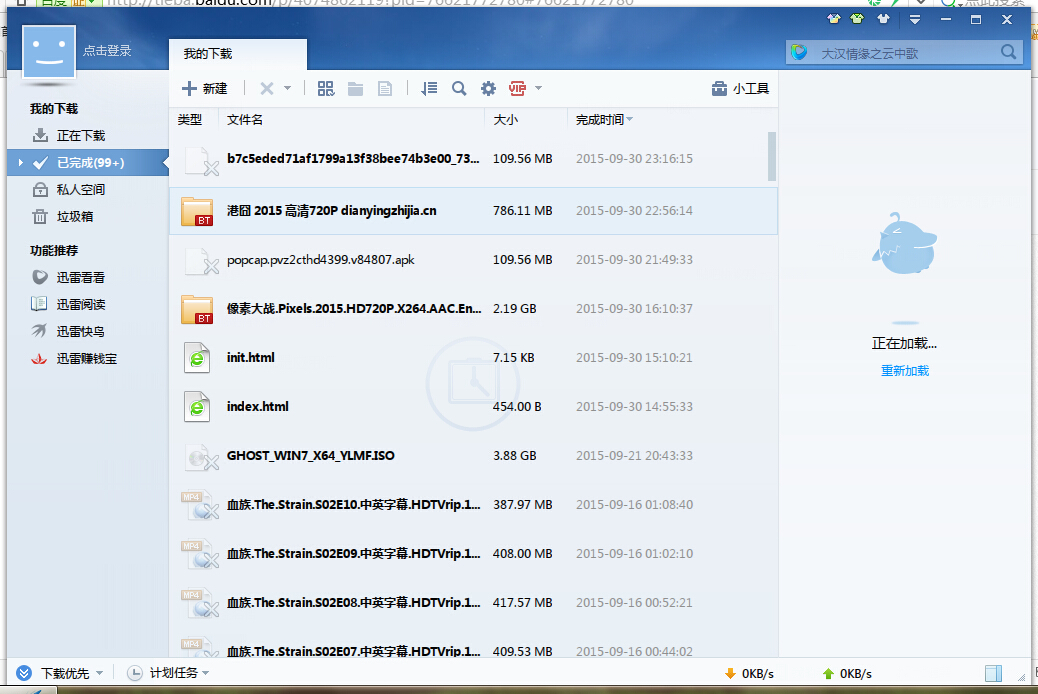
Task: Click the ISO disc icon of GHOST_WIN7
Action: click(201, 456)
